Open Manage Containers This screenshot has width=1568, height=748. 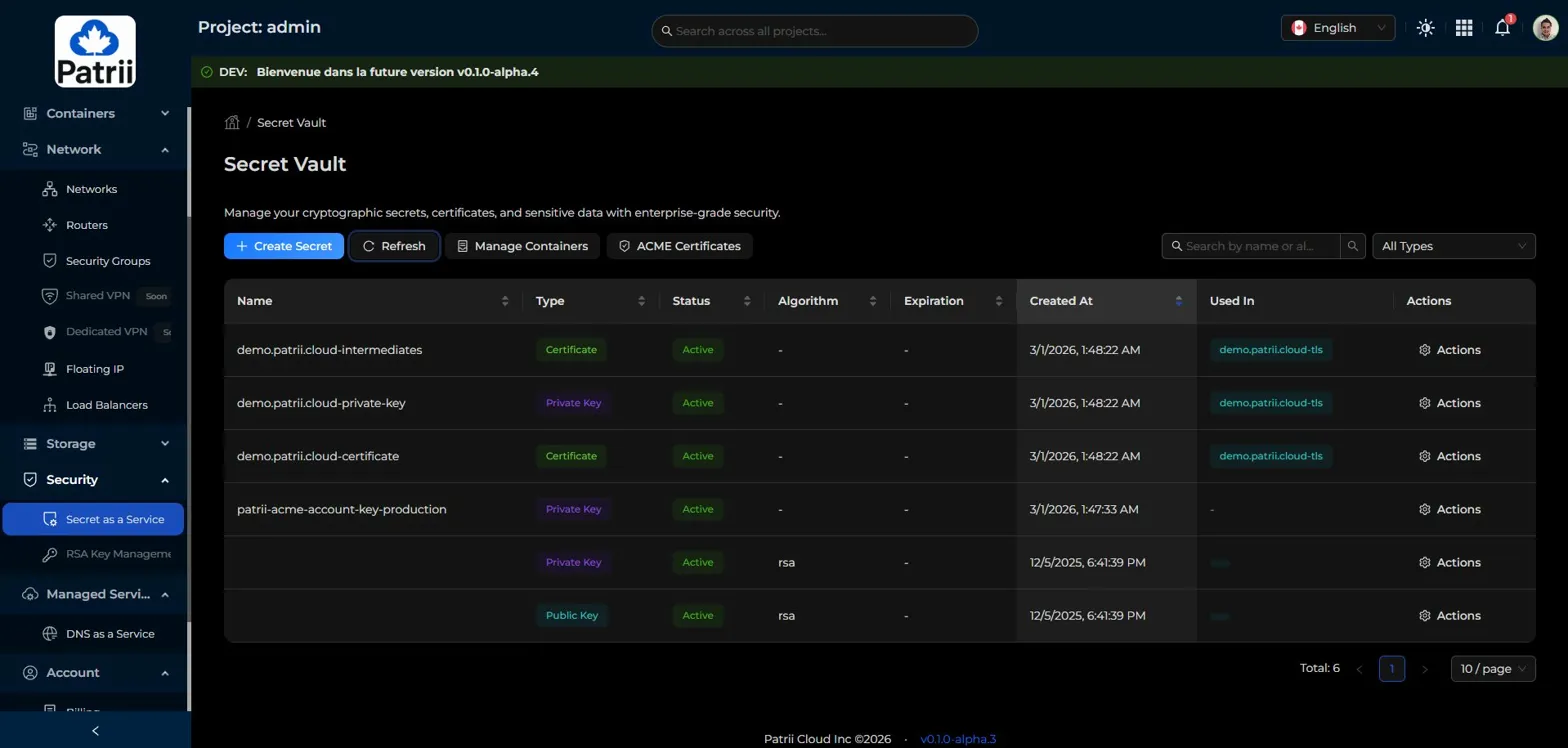pos(523,246)
